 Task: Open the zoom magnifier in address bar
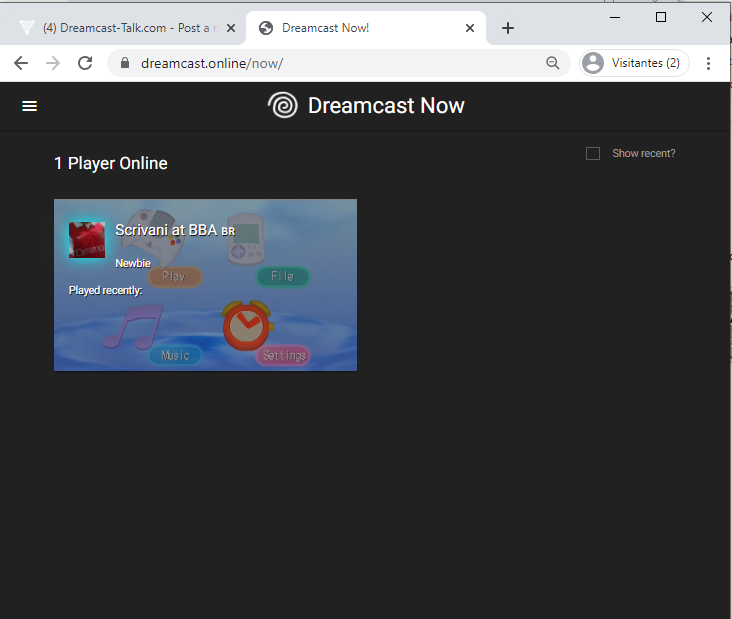tap(553, 63)
